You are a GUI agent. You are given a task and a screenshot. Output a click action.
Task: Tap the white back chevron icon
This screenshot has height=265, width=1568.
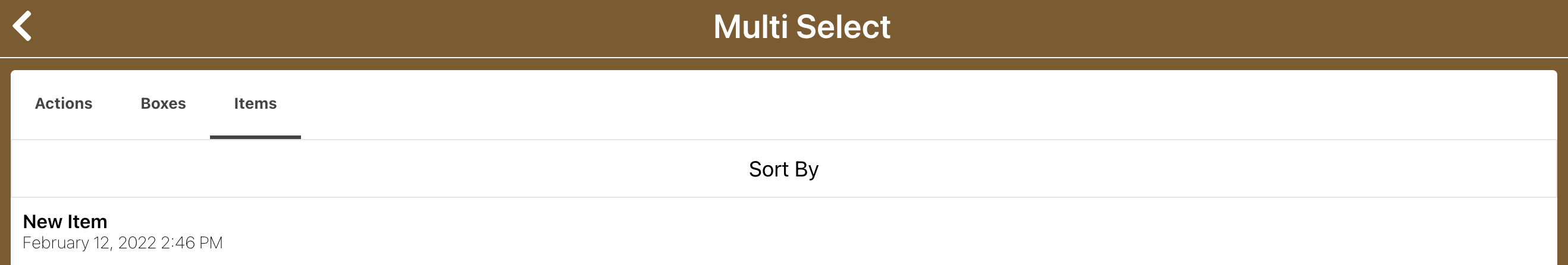[23, 27]
